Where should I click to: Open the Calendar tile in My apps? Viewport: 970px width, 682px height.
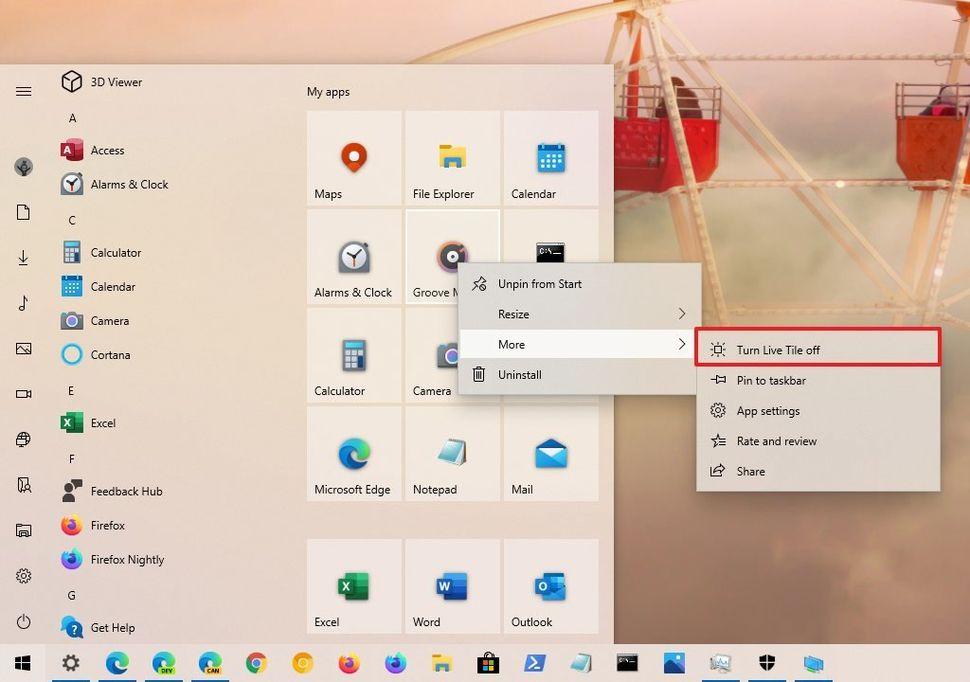click(551, 158)
